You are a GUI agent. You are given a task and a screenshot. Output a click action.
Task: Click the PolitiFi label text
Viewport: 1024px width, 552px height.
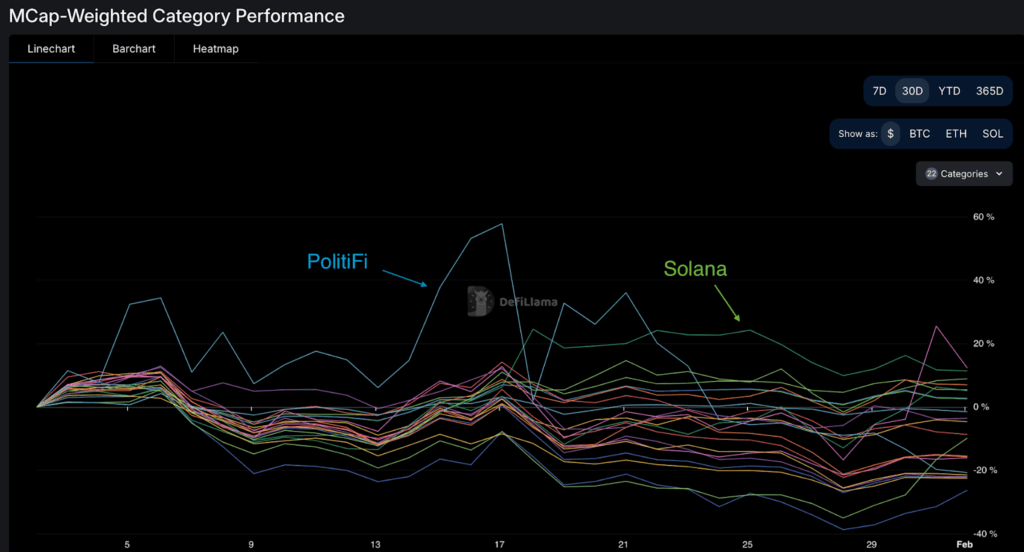(x=337, y=262)
